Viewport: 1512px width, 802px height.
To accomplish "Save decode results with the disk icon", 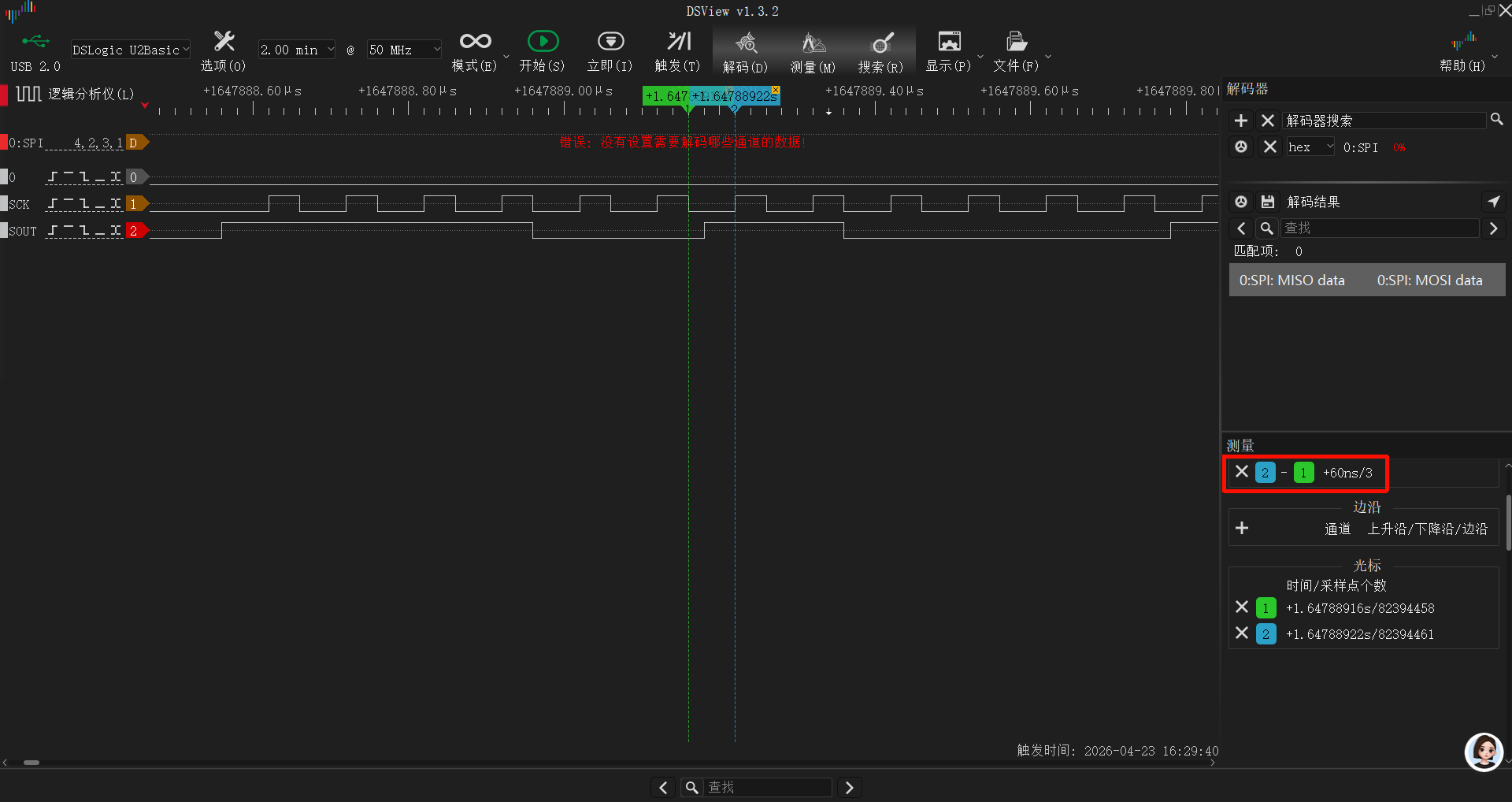I will click(1268, 201).
